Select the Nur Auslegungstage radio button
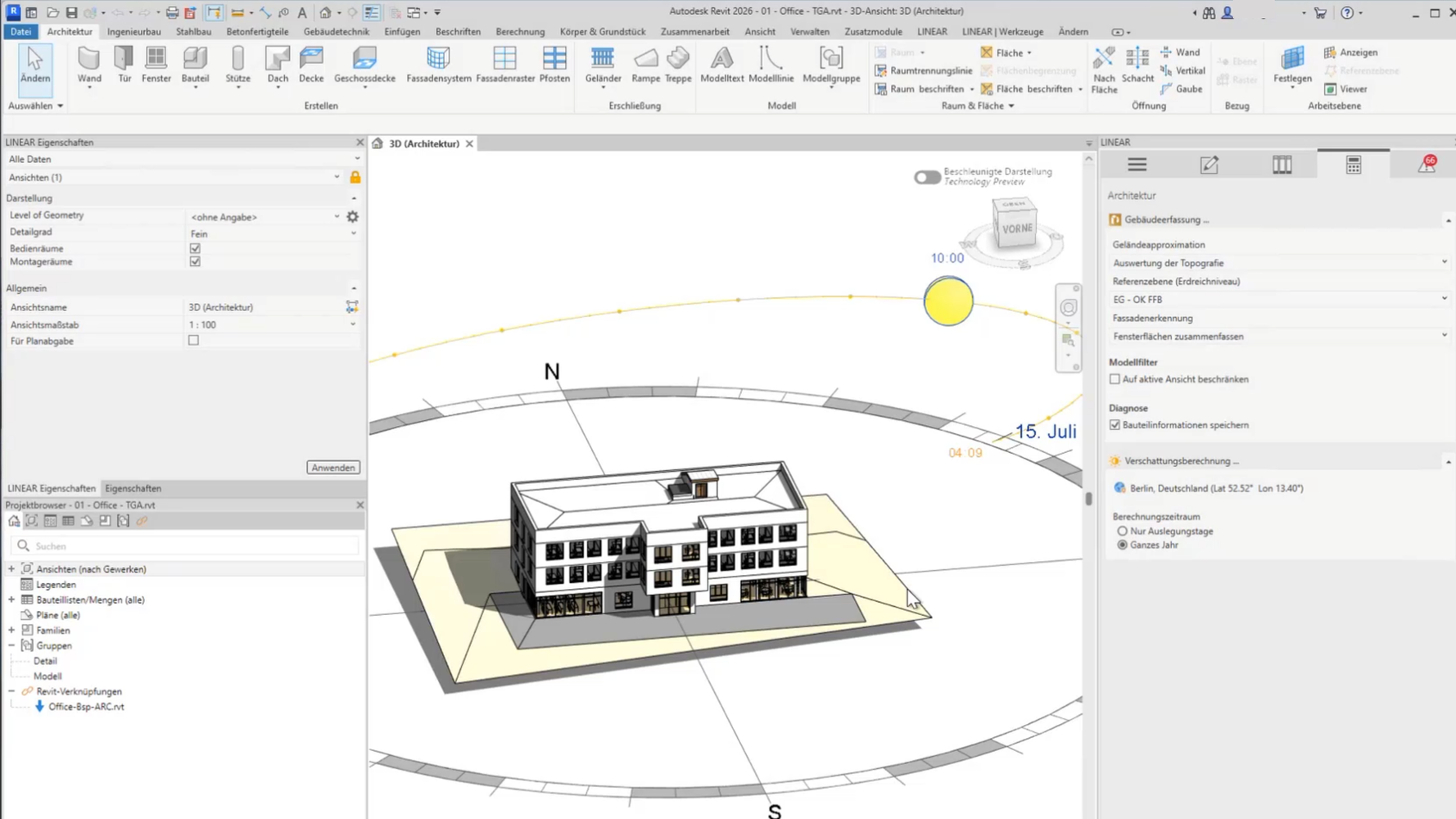1456x819 pixels. (x=1122, y=531)
